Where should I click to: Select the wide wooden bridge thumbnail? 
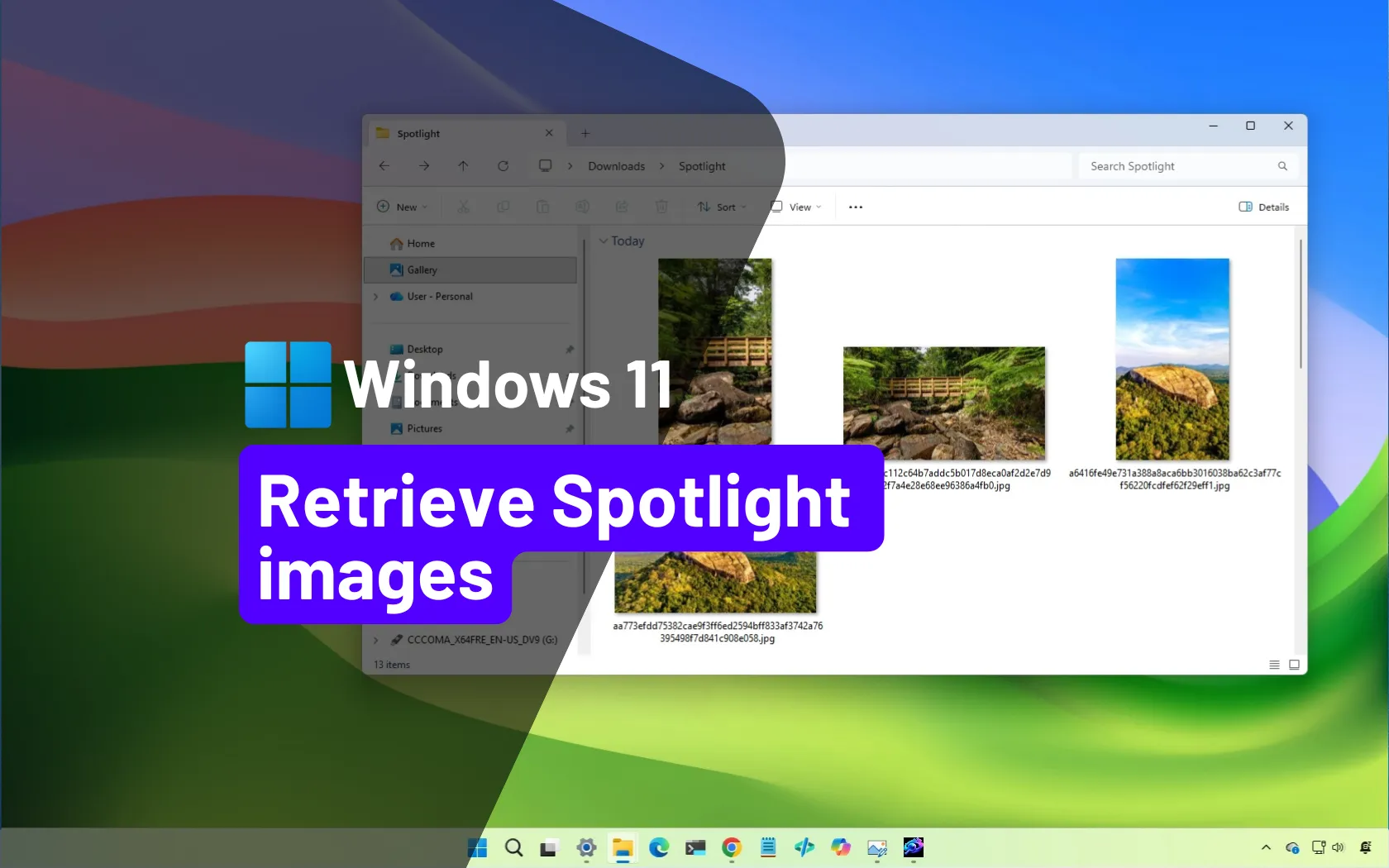click(x=944, y=403)
